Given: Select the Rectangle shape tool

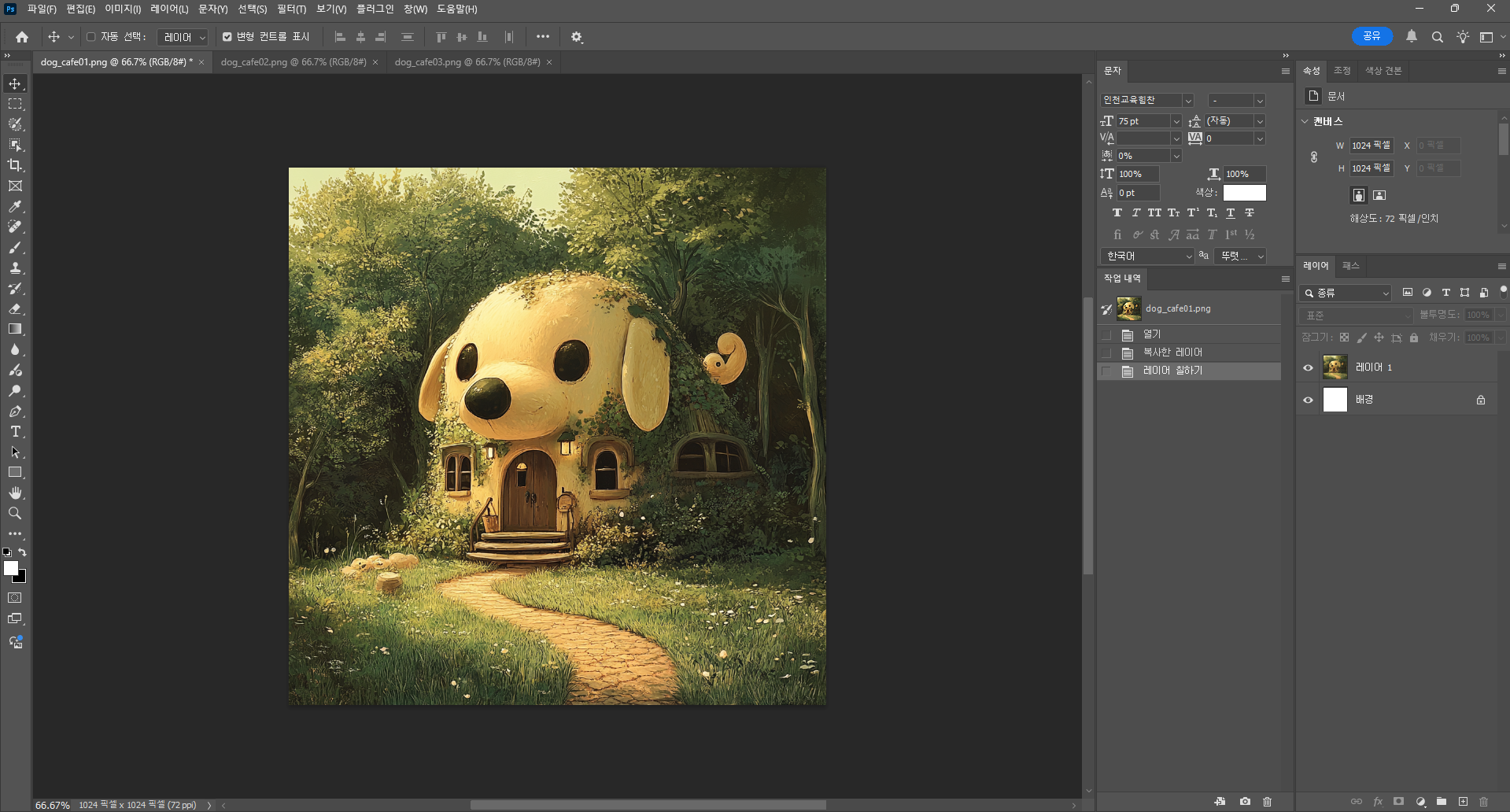Looking at the screenshot, I should coord(15,472).
